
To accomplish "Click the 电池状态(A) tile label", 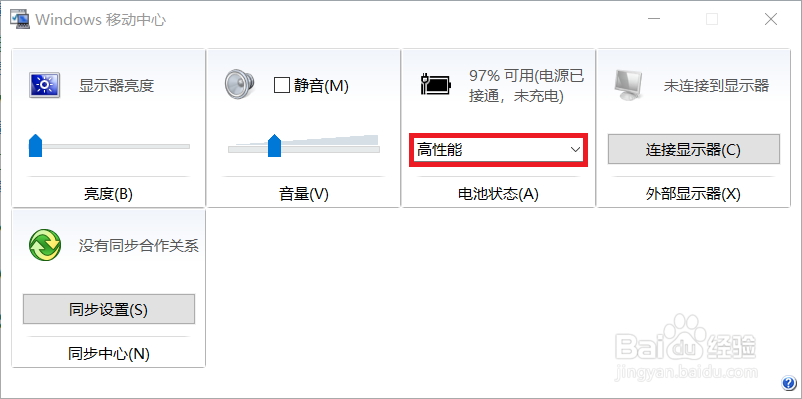I will pos(498,194).
